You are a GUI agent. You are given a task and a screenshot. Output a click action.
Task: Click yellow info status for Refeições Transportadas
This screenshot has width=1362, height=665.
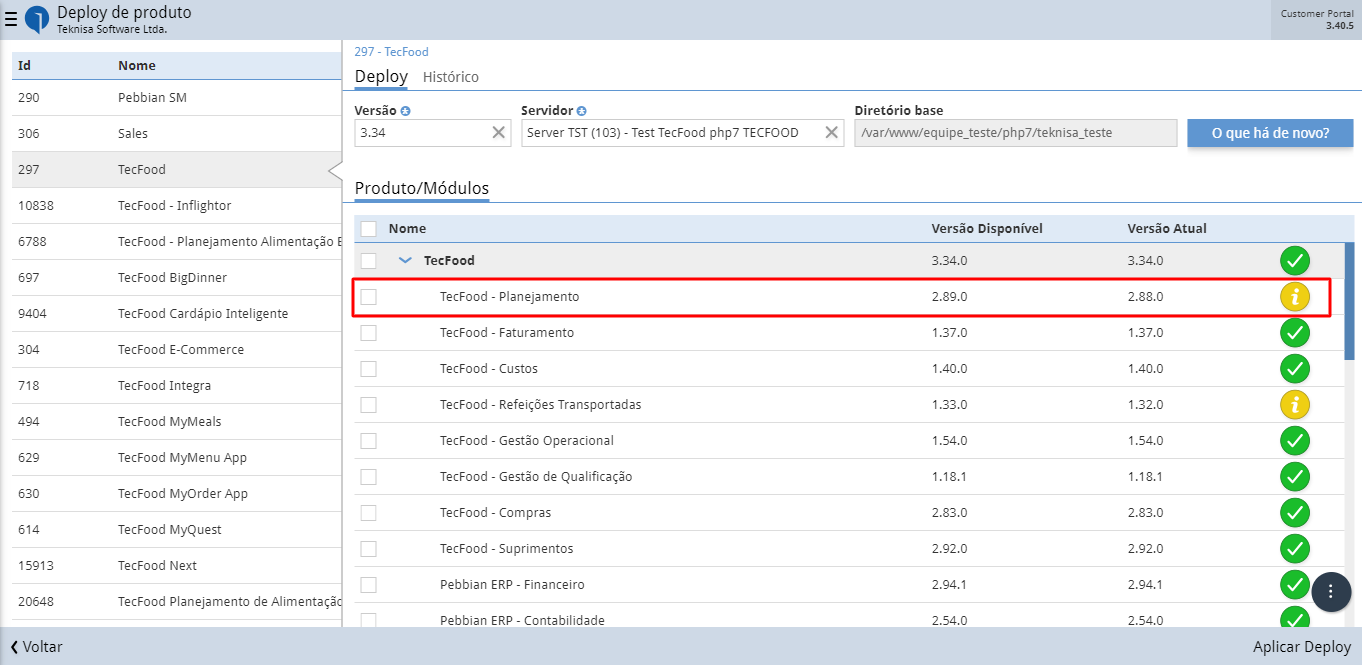tap(1295, 405)
